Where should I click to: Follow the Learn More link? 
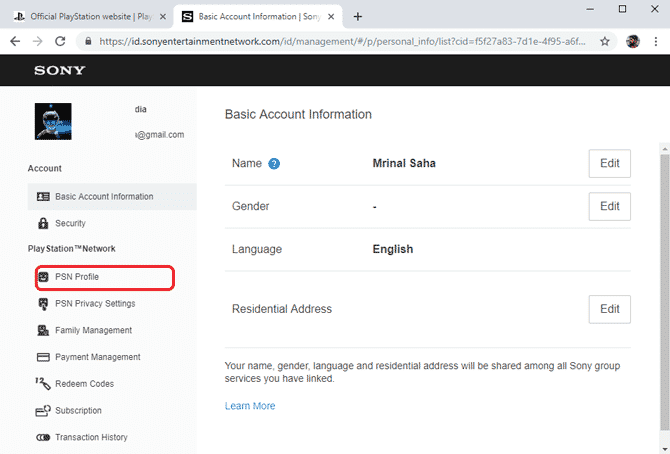[250, 406]
